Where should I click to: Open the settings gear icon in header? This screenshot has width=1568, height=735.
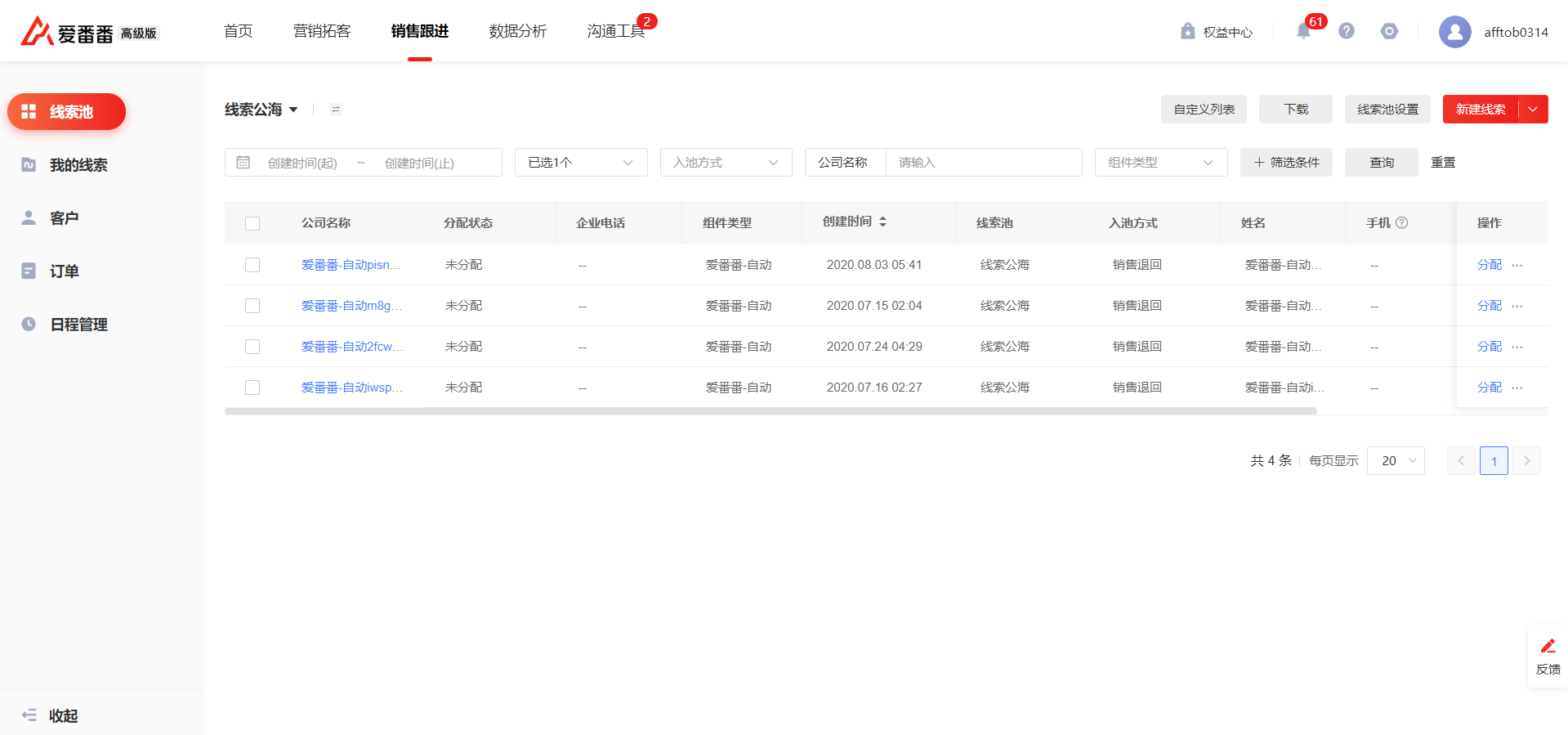[x=1389, y=31]
